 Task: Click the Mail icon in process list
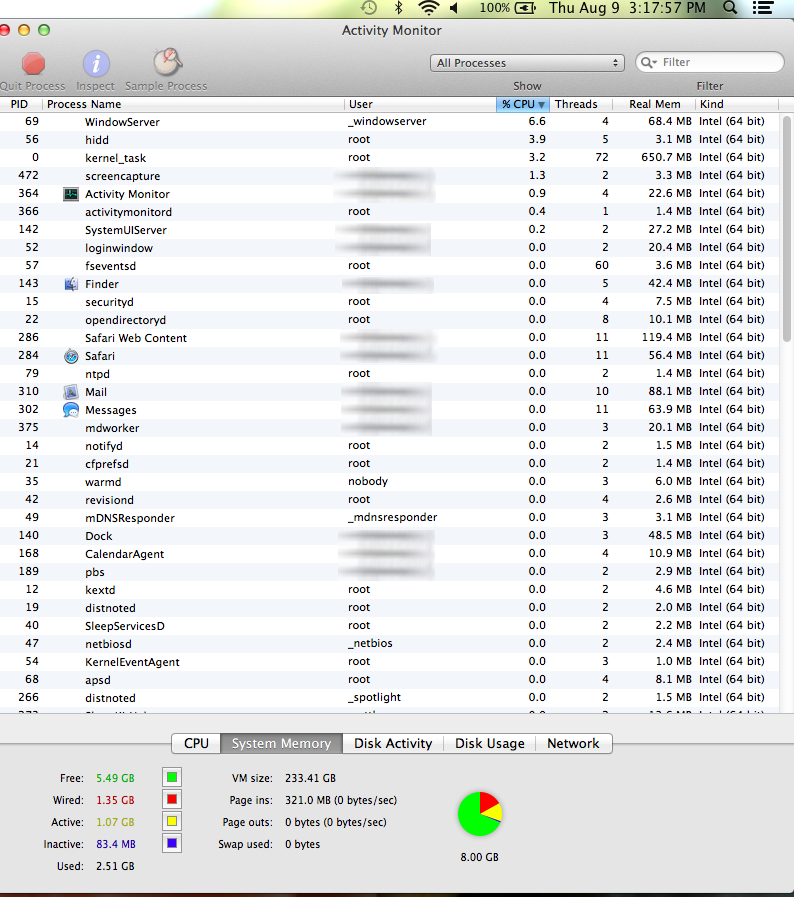(71, 392)
